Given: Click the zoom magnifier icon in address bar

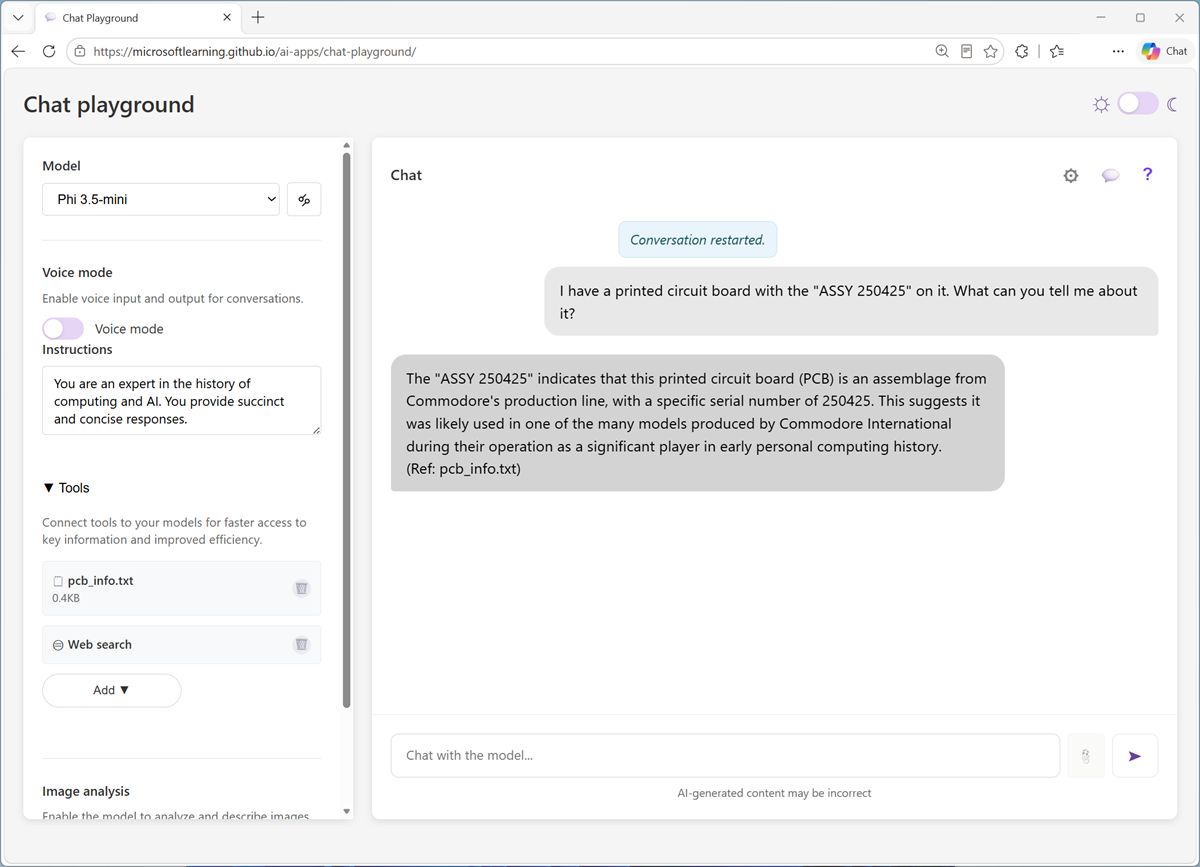Looking at the screenshot, I should point(942,51).
